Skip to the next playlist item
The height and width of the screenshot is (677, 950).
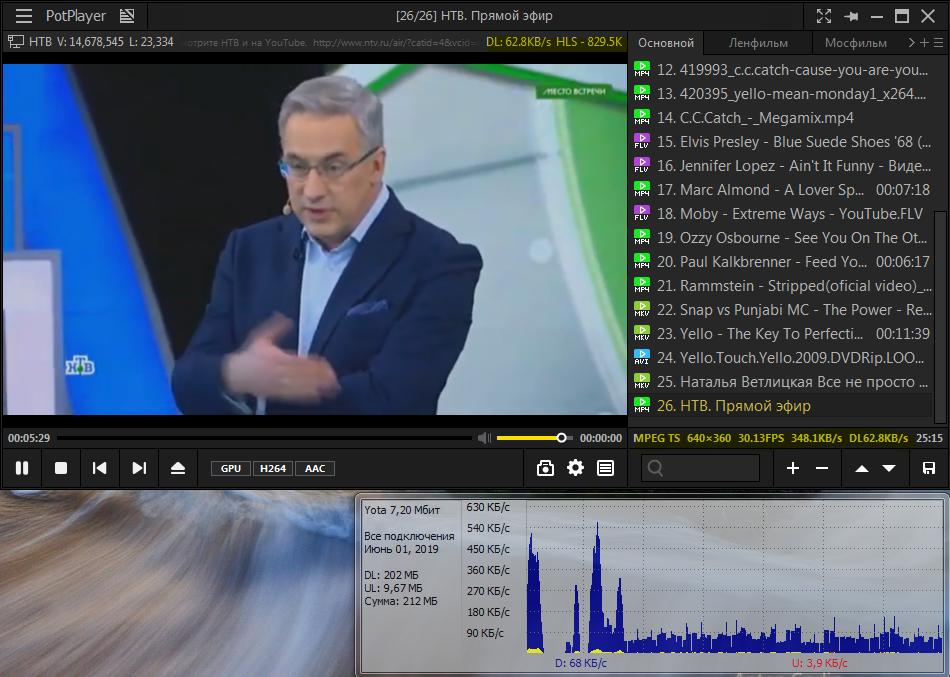pyautogui.click(x=139, y=468)
